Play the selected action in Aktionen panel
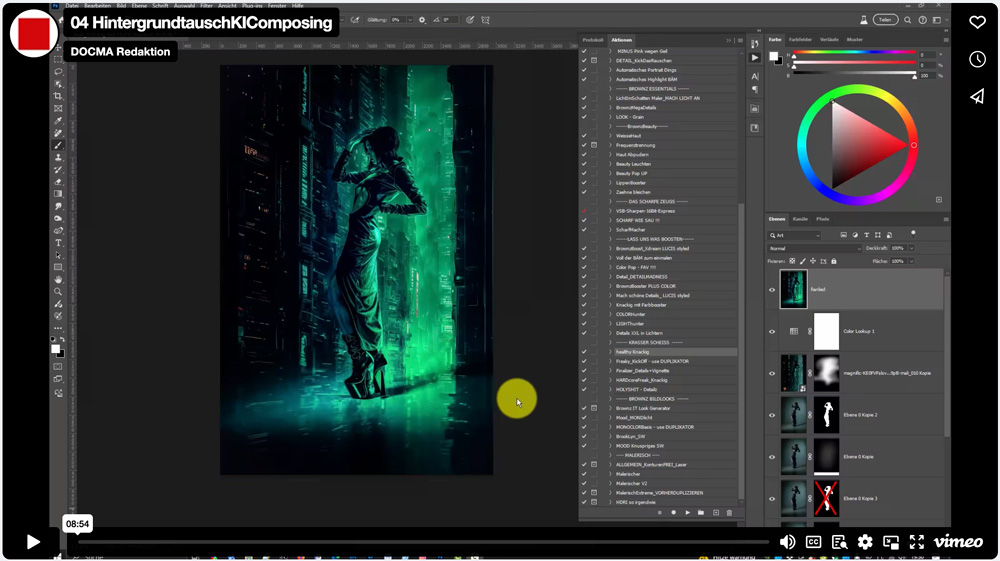The width and height of the screenshot is (1000, 561). pyautogui.click(x=687, y=513)
